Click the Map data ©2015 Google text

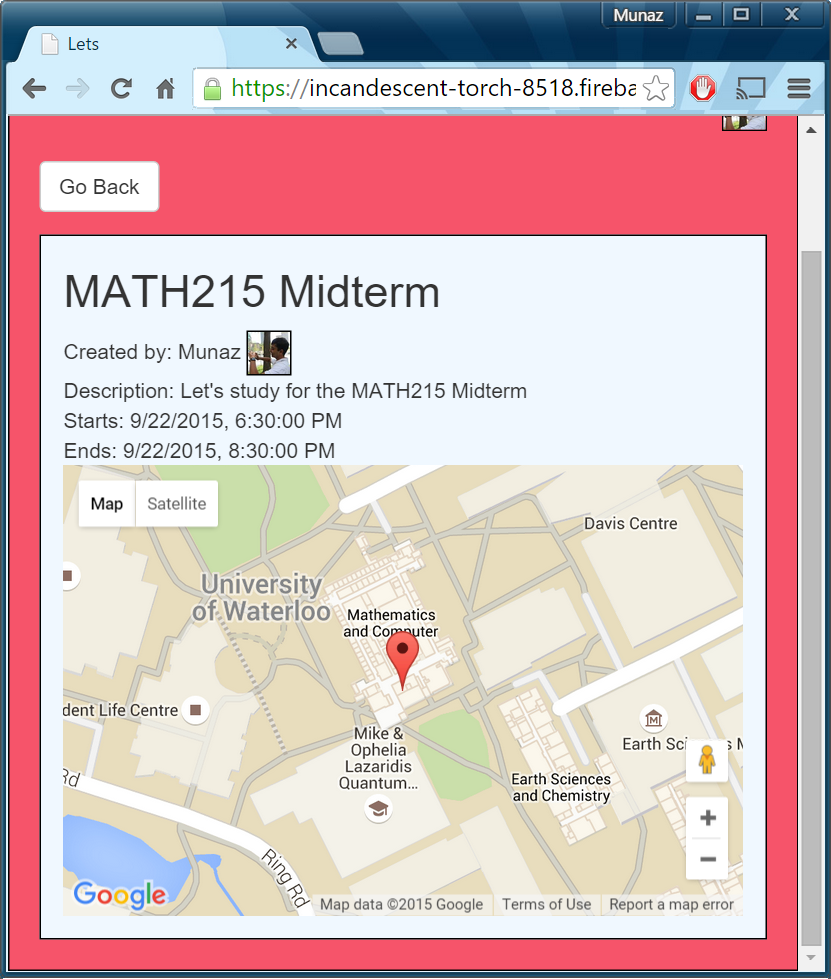coord(401,905)
